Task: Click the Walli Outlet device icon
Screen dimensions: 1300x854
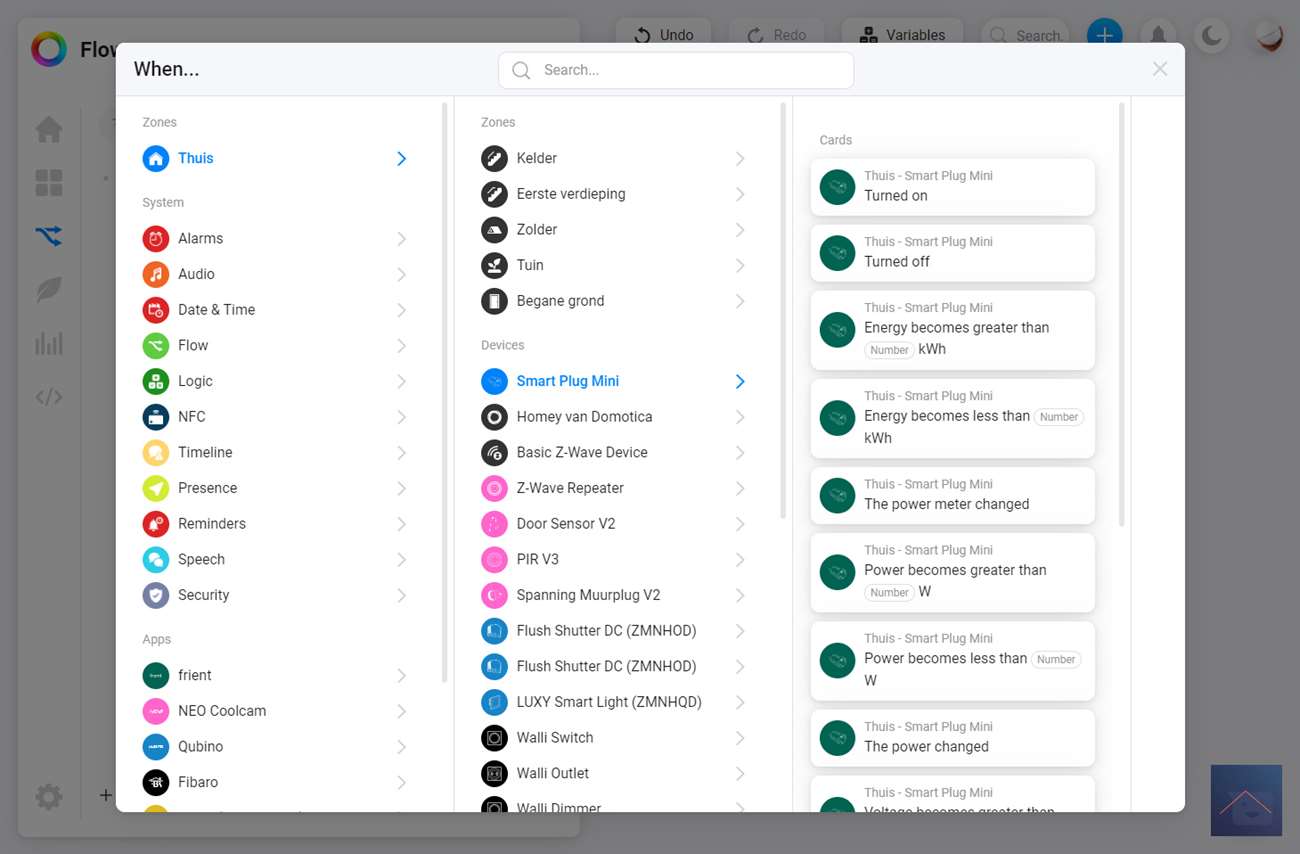Action: (494, 773)
